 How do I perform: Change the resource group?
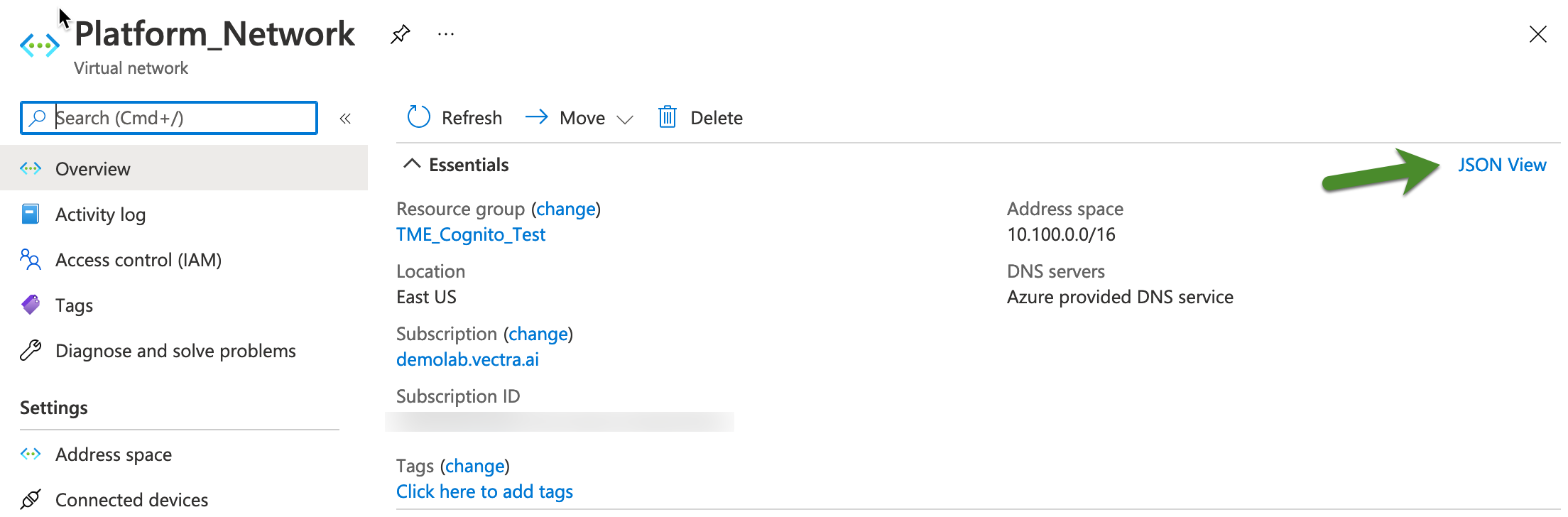tap(566, 209)
